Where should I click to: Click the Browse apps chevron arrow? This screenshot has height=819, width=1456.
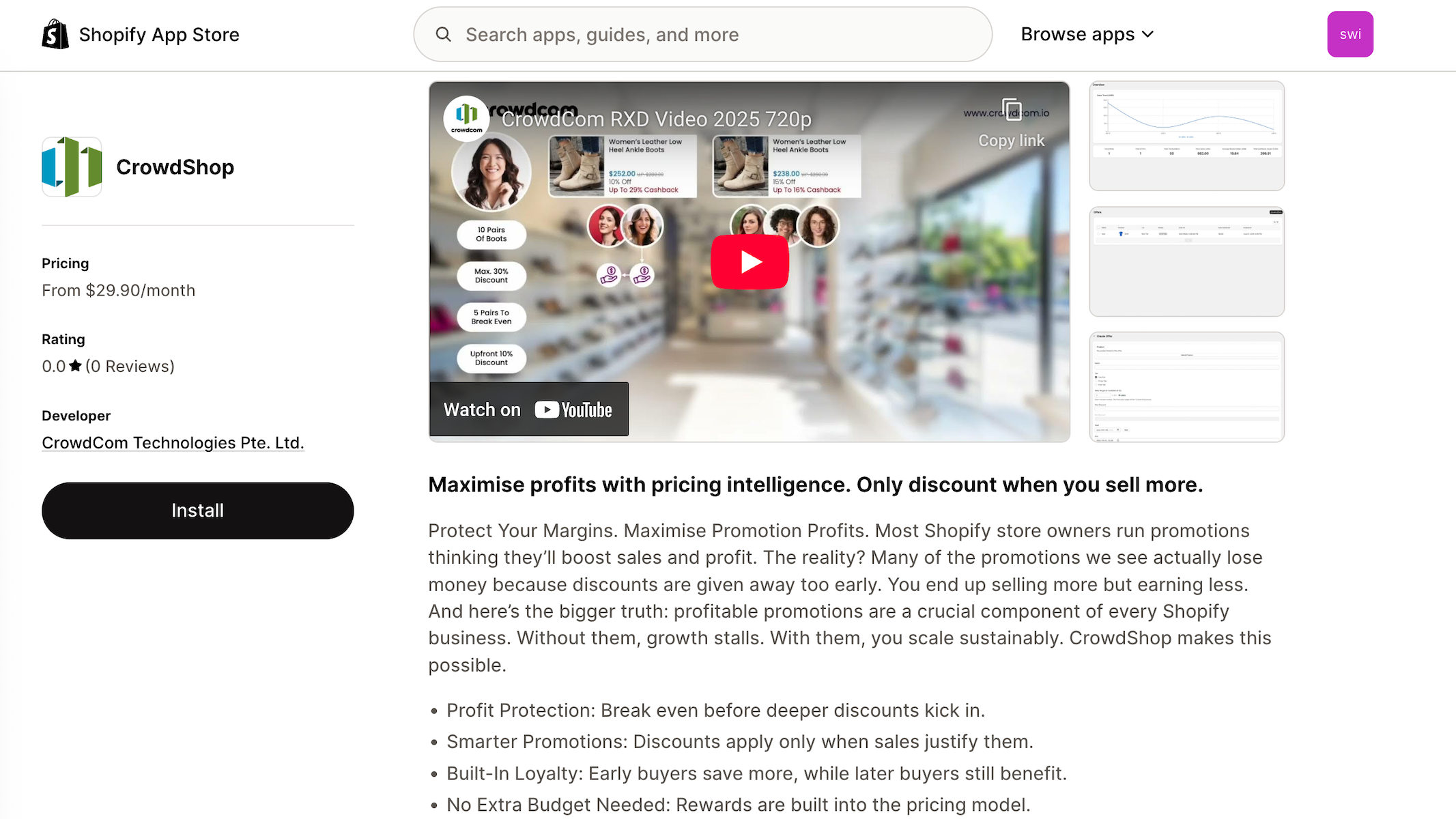(x=1147, y=34)
